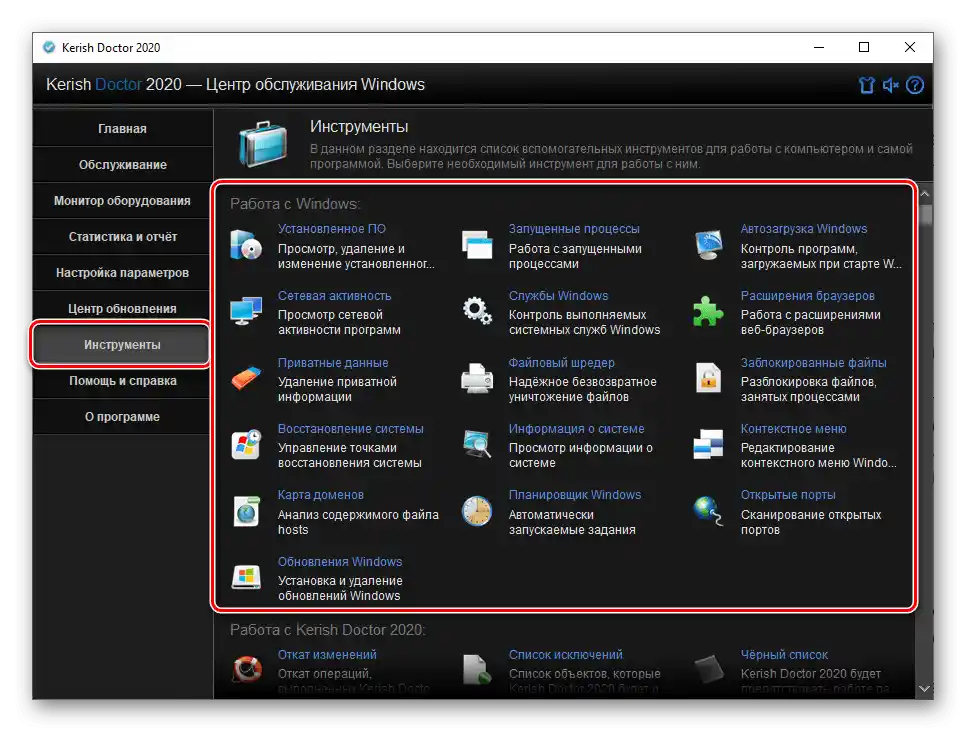Click the Карта доменов globe page icon
The image size is (966, 732).
(246, 511)
